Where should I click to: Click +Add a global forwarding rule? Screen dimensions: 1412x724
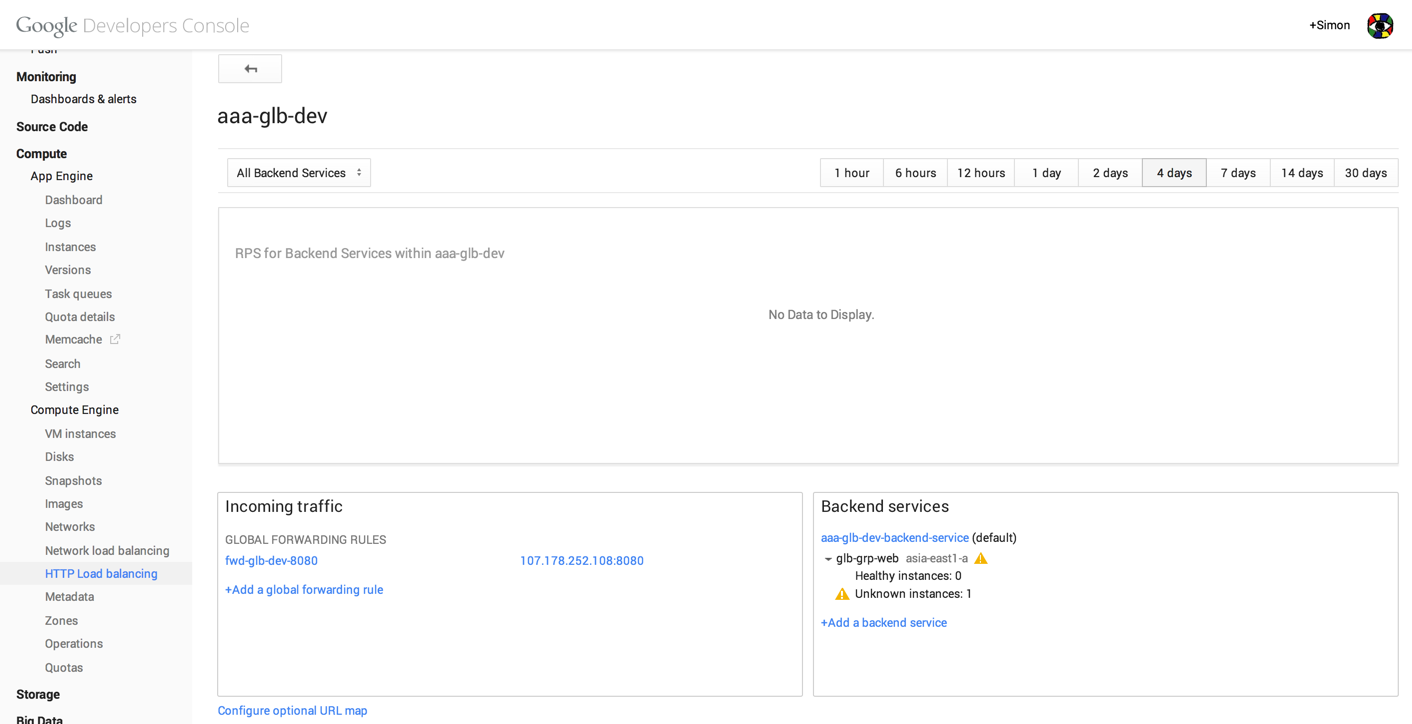tap(304, 590)
